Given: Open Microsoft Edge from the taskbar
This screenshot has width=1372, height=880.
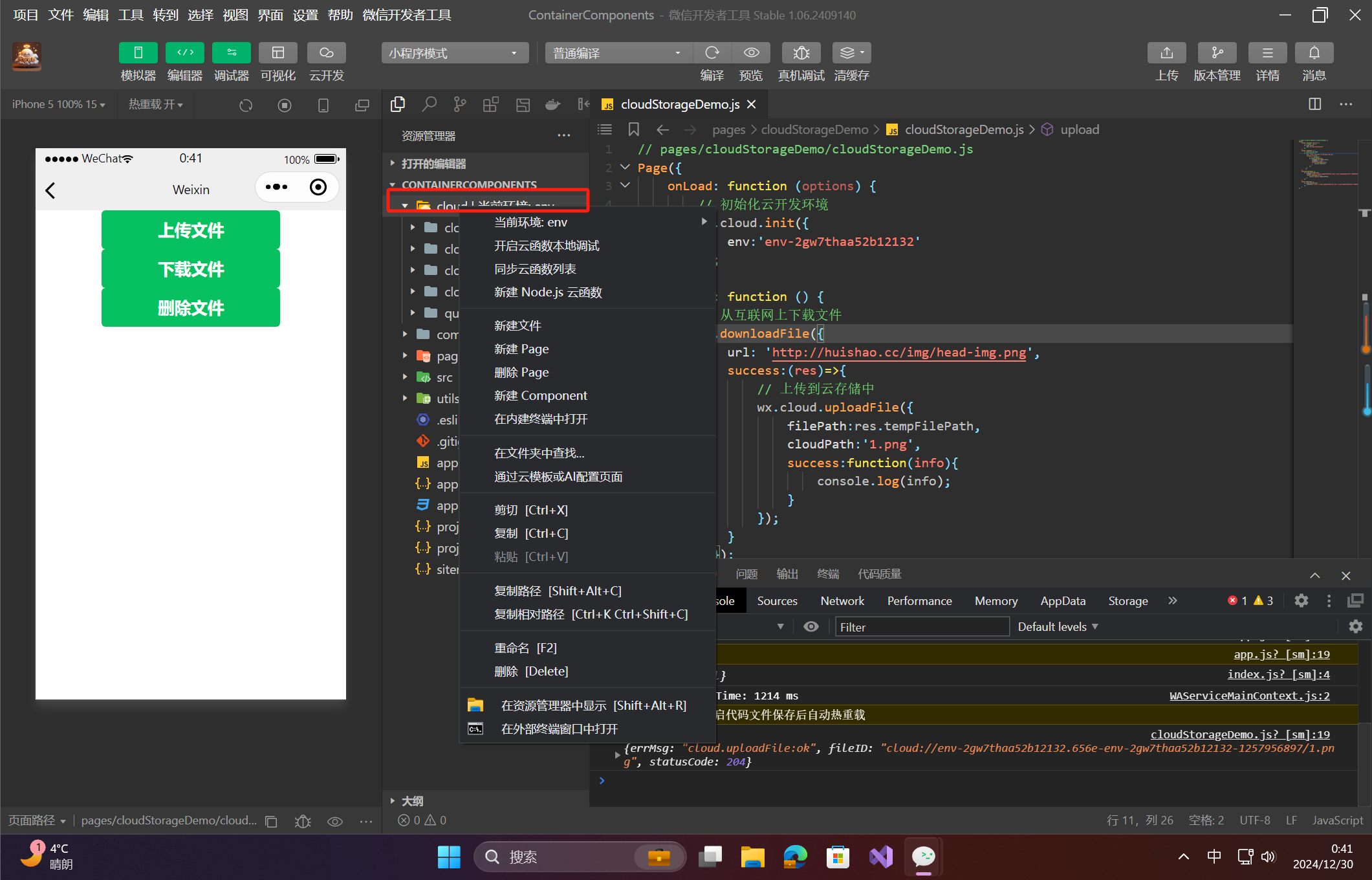Looking at the screenshot, I should click(795, 857).
